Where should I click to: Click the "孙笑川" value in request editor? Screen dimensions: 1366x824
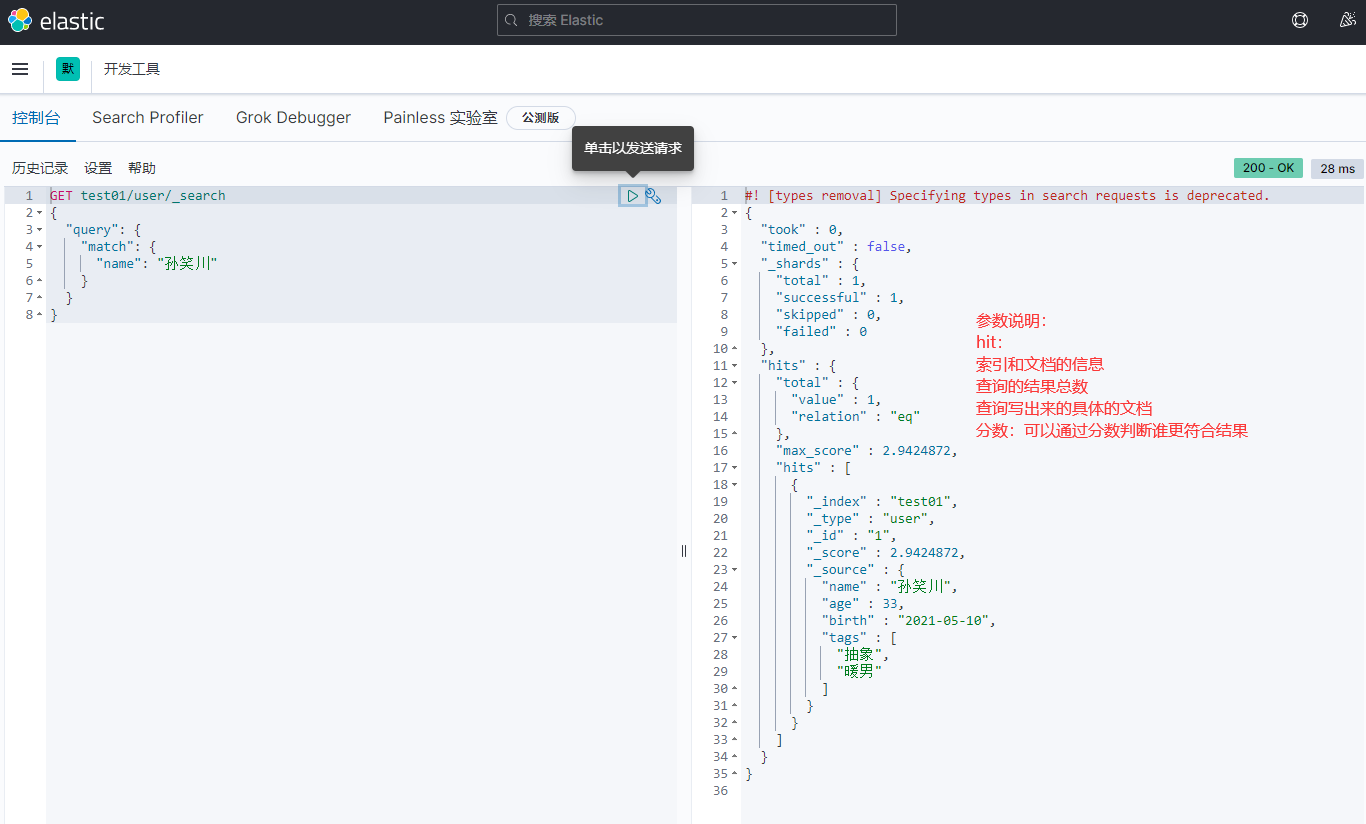[x=188, y=264]
